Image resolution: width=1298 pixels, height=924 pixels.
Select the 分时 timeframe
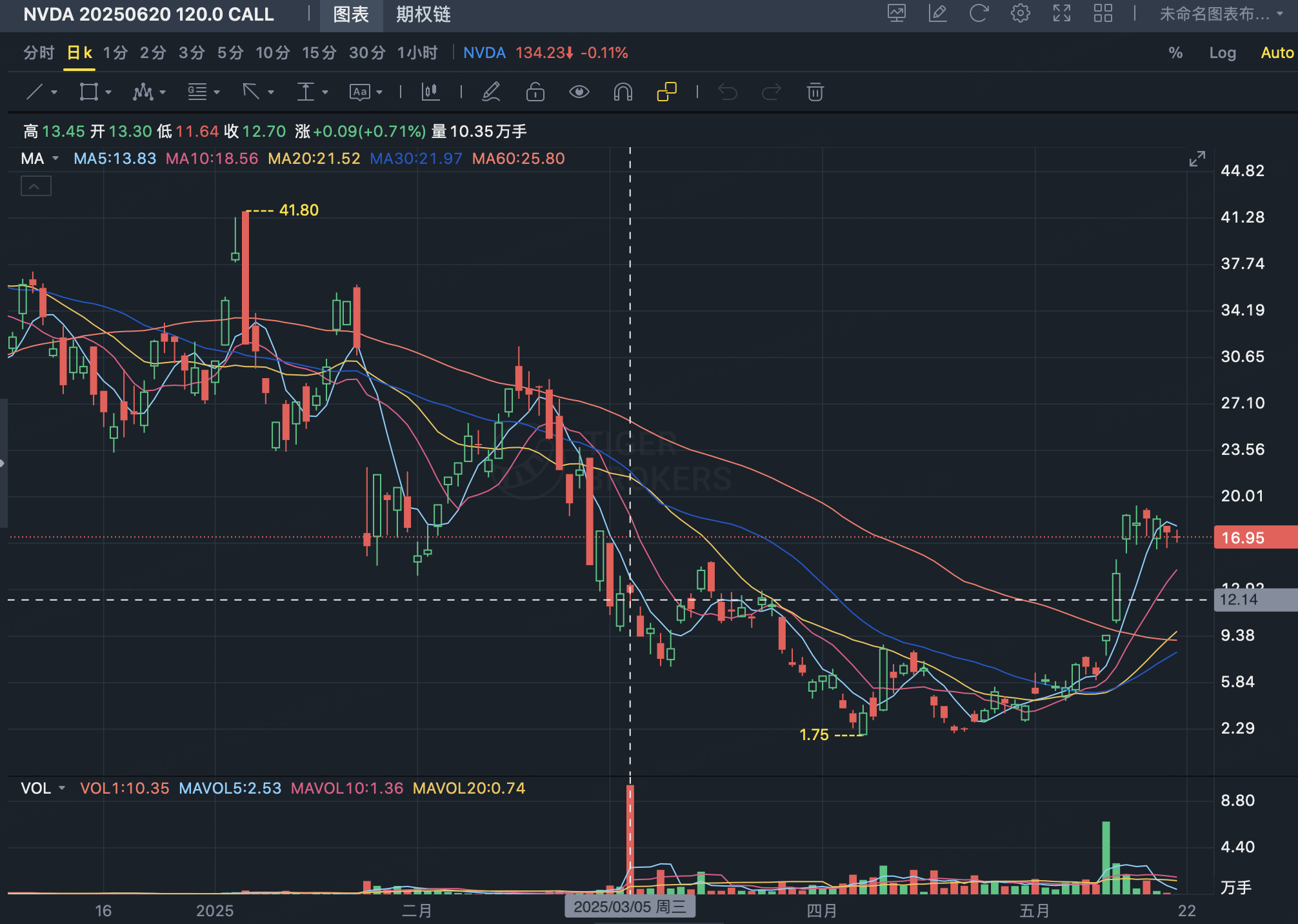pyautogui.click(x=39, y=53)
